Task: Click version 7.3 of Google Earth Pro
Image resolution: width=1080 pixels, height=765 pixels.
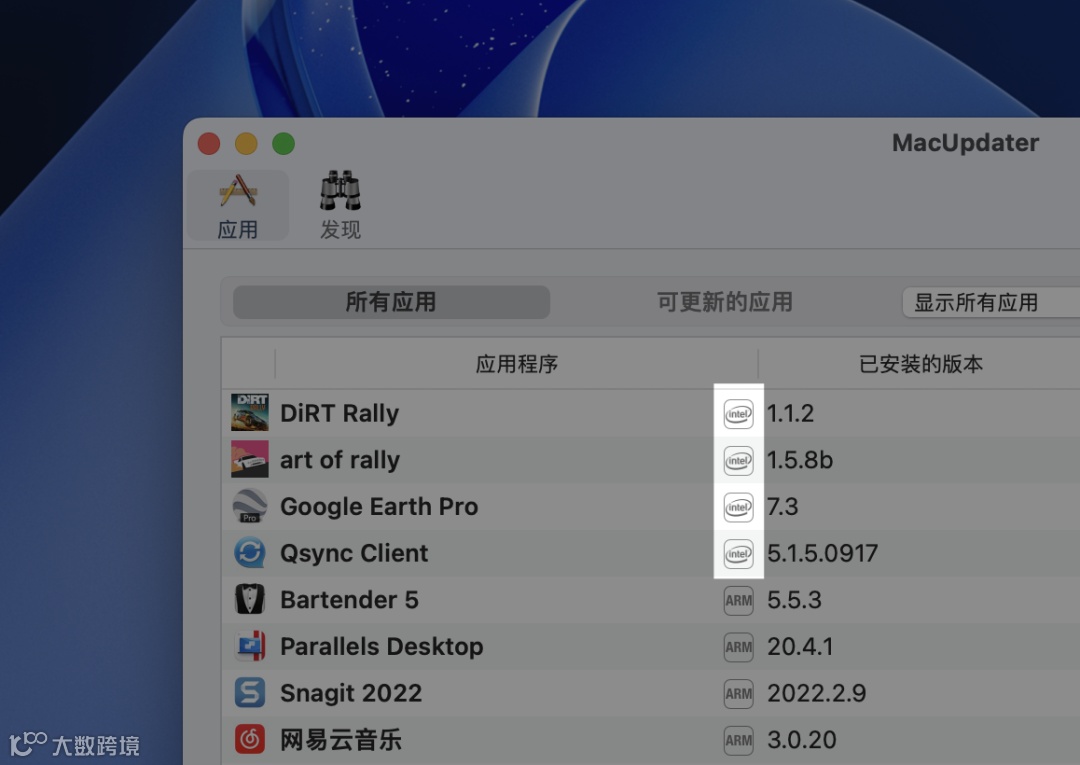Action: [782, 507]
